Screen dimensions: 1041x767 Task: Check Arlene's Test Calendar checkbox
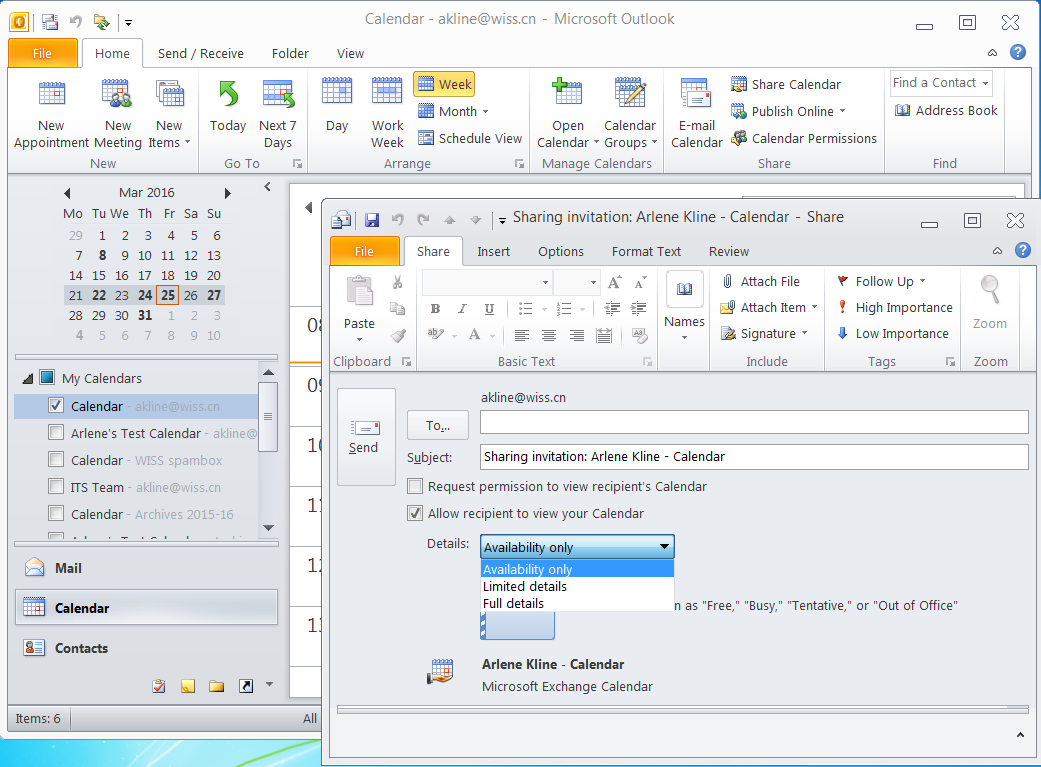[56, 433]
